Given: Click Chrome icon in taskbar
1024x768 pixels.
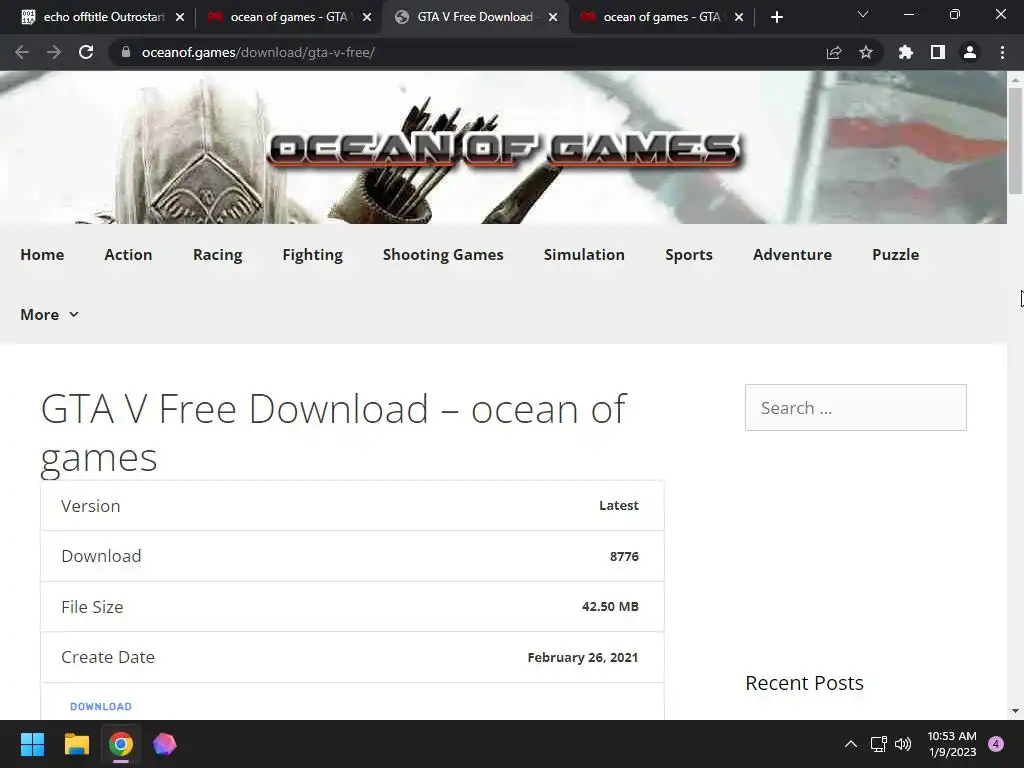Looking at the screenshot, I should coord(121,744).
